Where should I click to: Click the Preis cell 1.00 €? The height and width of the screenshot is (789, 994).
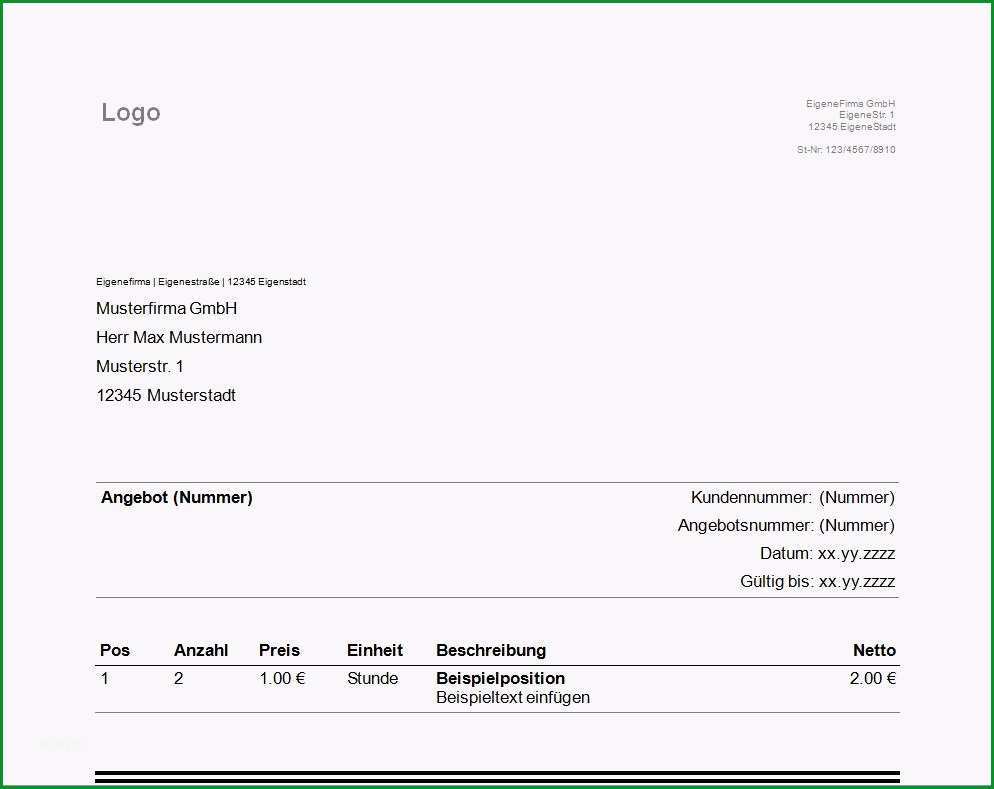click(282, 679)
